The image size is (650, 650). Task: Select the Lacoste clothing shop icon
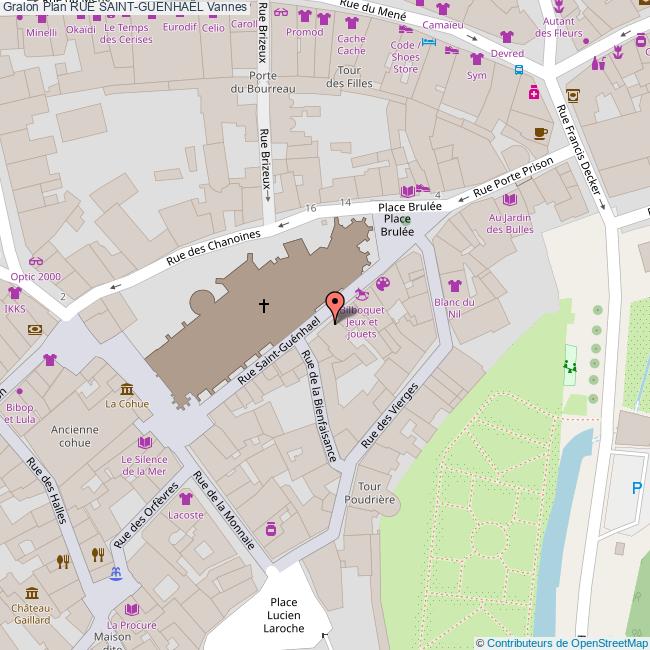click(185, 499)
